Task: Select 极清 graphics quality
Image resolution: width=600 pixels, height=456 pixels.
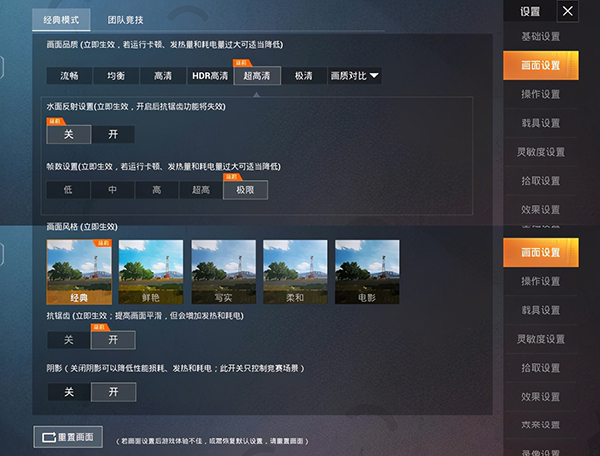Action: [x=303, y=76]
